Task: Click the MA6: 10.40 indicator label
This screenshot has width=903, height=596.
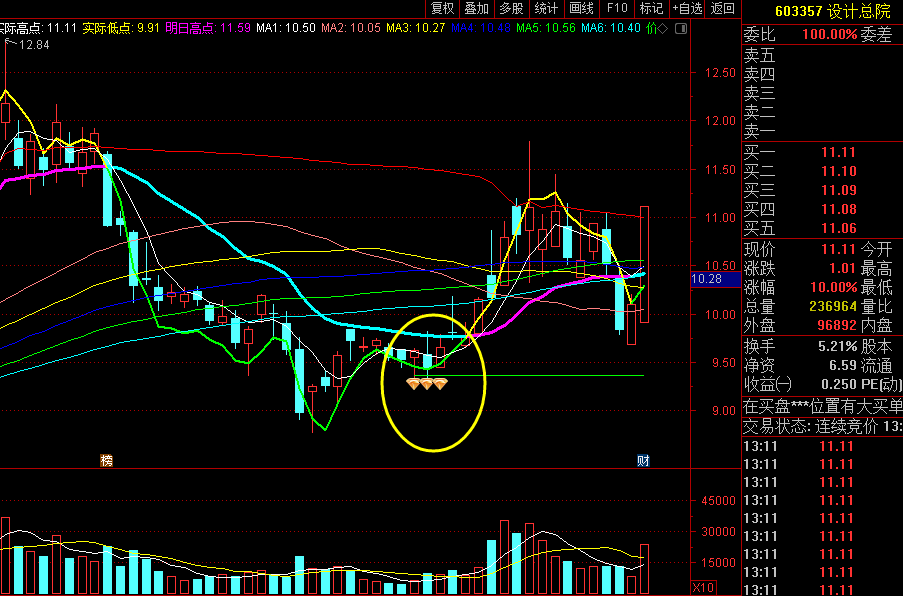Action: click(611, 28)
